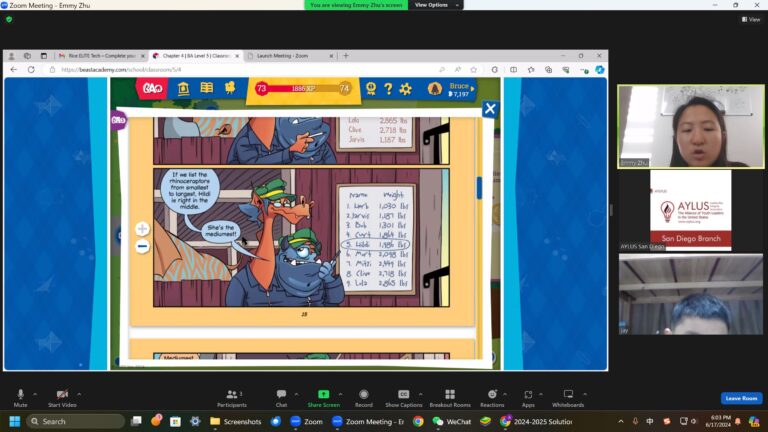Go back in the browser
This screenshot has width=768, height=432.
pyautogui.click(x=14, y=70)
